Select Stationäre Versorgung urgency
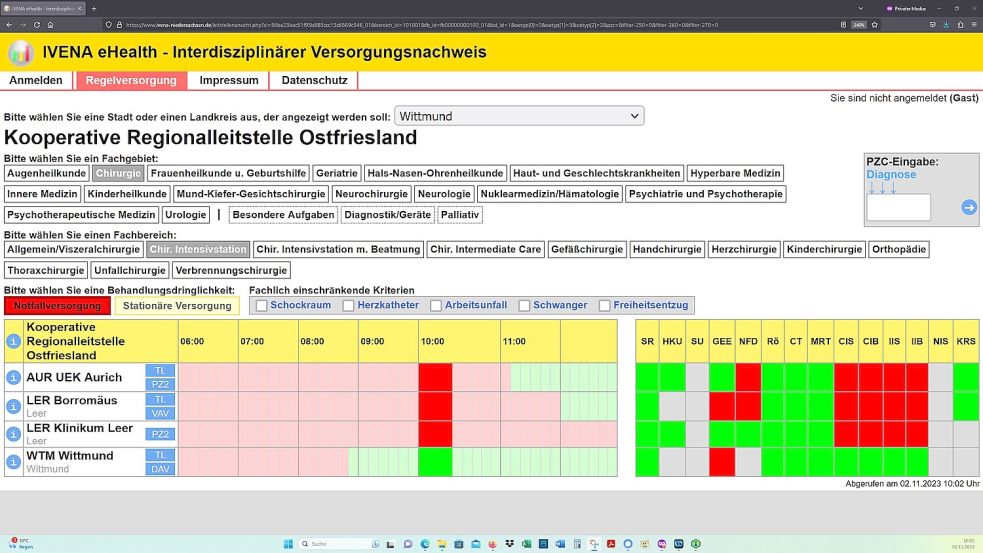Screen dimensions: 983x553 click(177, 306)
